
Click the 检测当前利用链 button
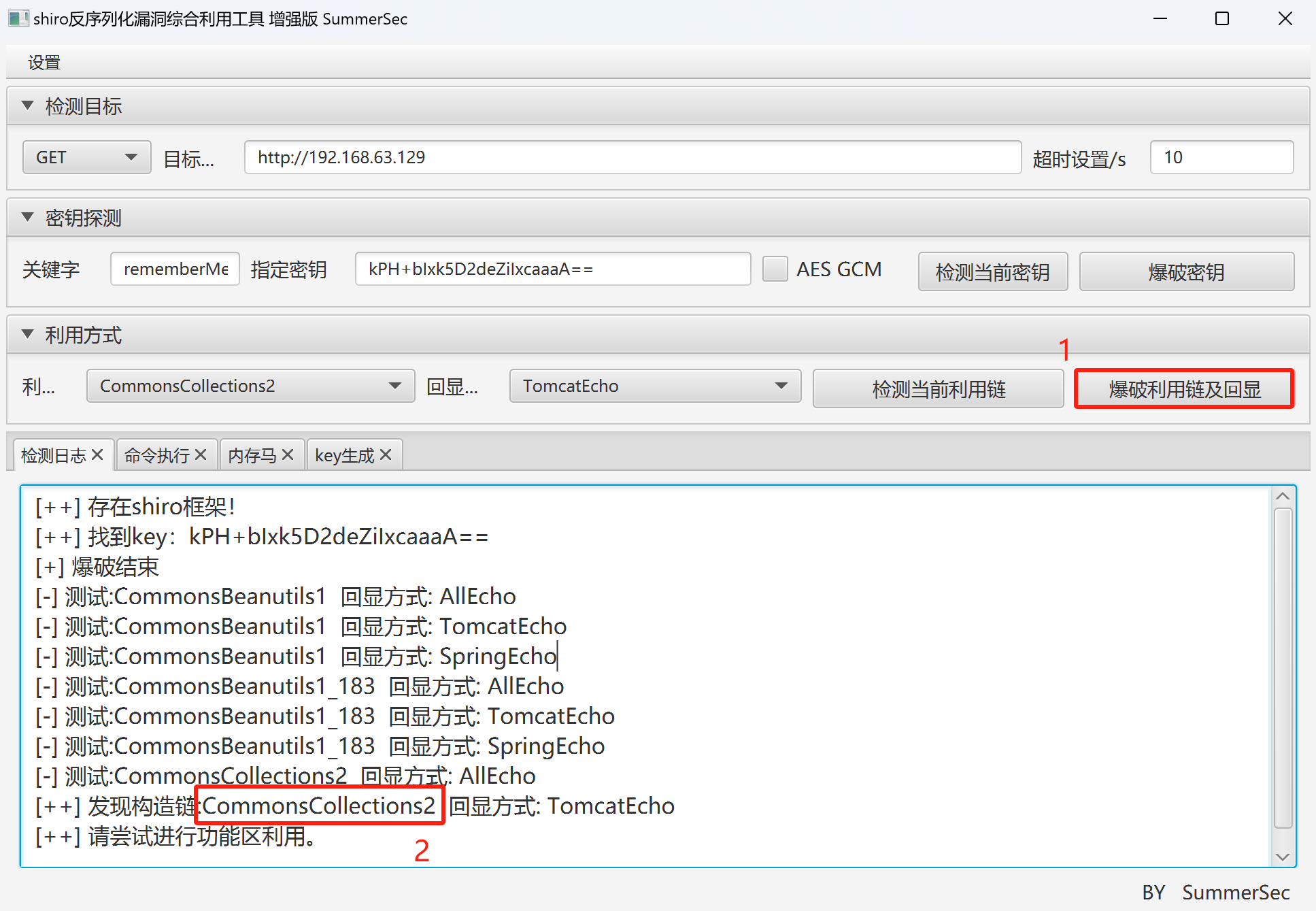[938, 388]
